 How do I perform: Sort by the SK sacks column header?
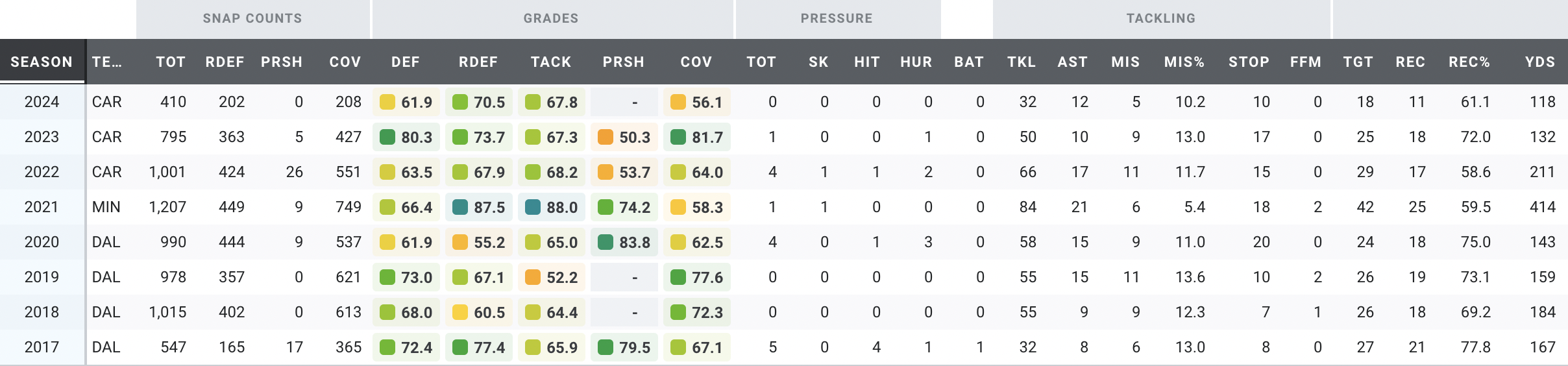coord(818,62)
